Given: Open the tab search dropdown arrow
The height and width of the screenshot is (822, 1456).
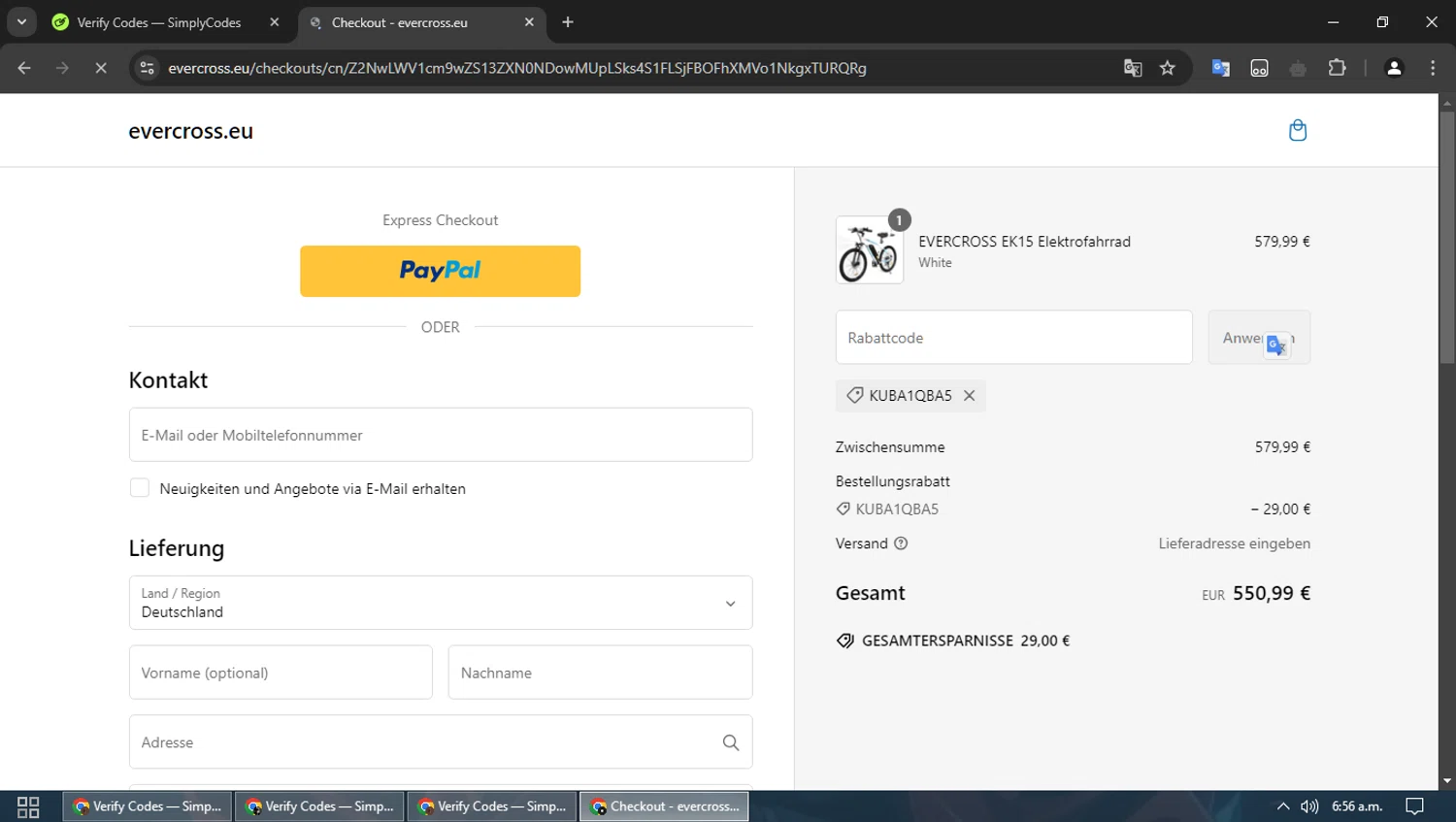Looking at the screenshot, I should click(x=21, y=22).
